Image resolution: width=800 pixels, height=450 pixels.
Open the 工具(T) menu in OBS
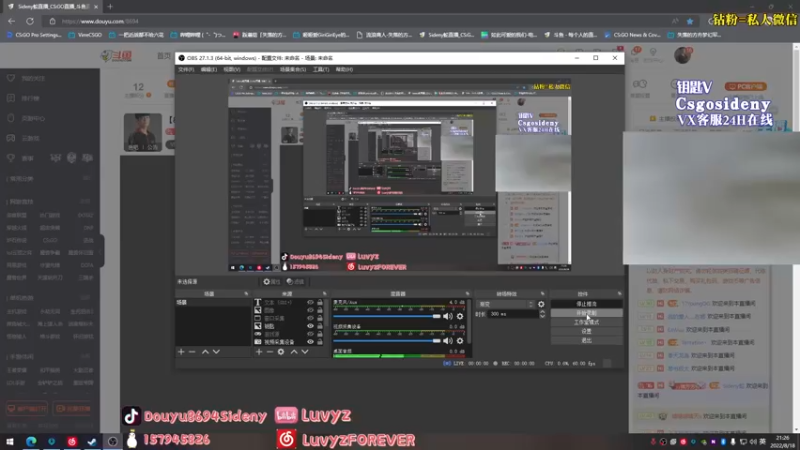click(x=321, y=69)
